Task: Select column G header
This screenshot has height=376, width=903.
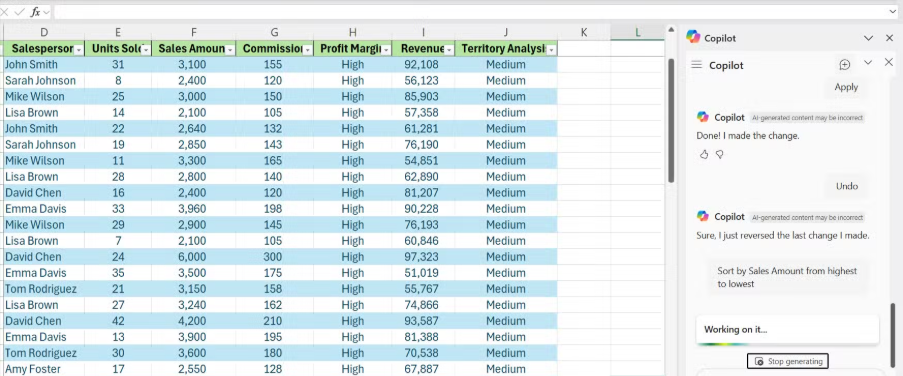Action: coord(275,33)
